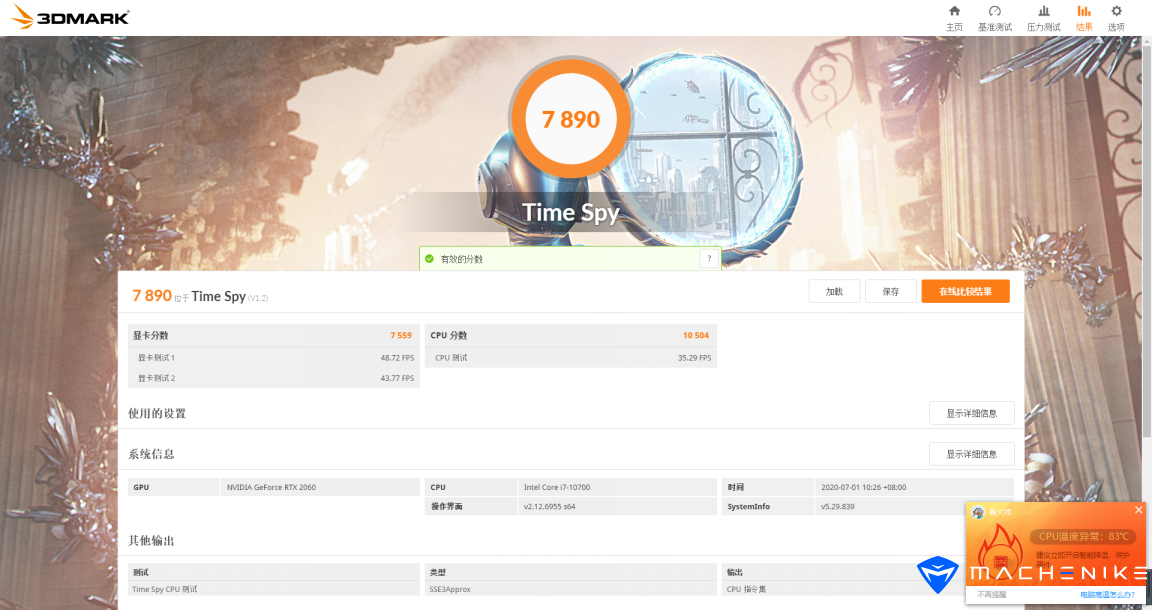Click 不再提醒 (don't remind again)
The image size is (1152, 610).
992,595
